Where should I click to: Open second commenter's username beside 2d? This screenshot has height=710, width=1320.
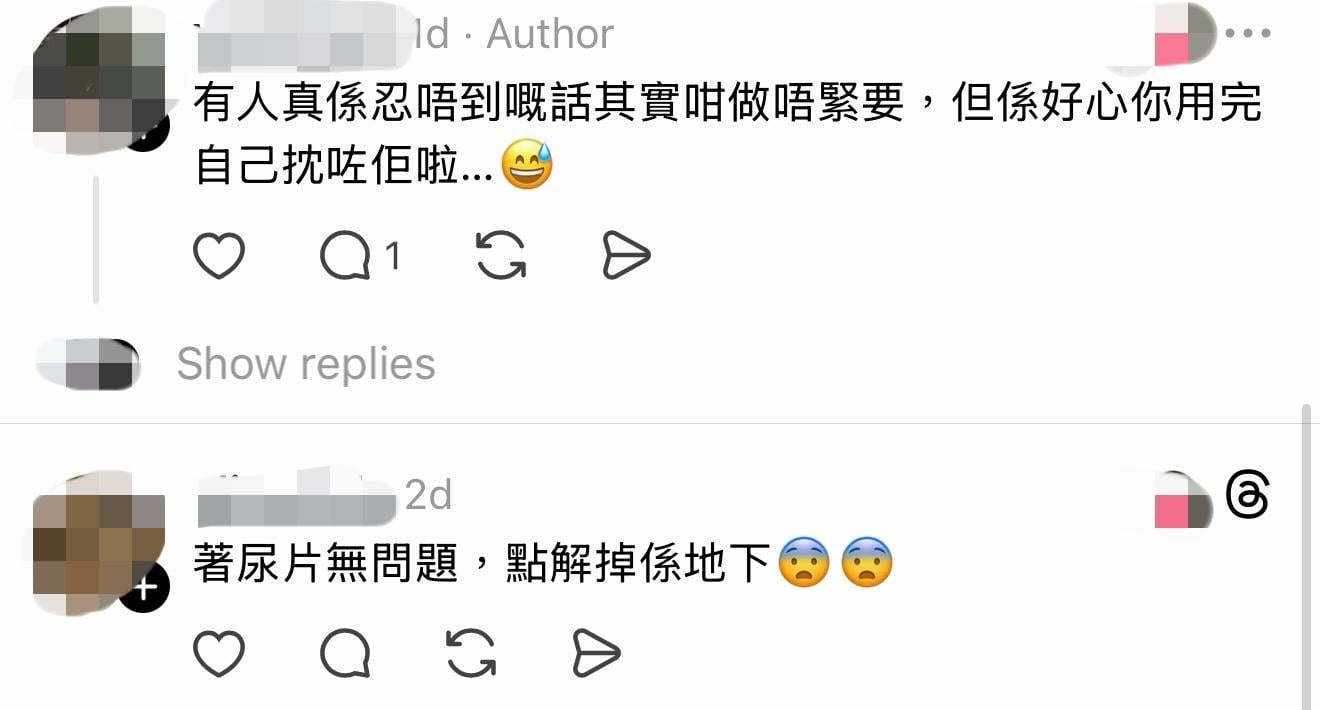(297, 496)
